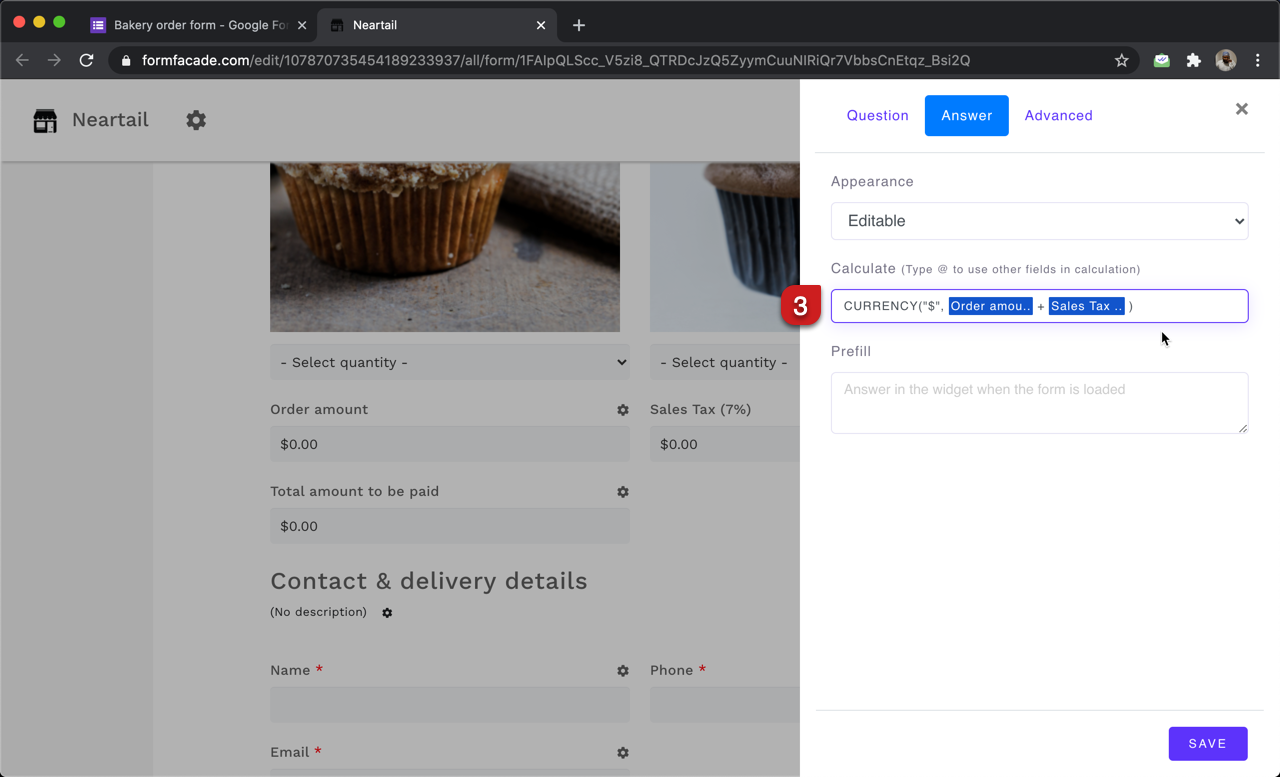Click the Neartail store logo icon
The width and height of the screenshot is (1280, 777).
[45, 121]
